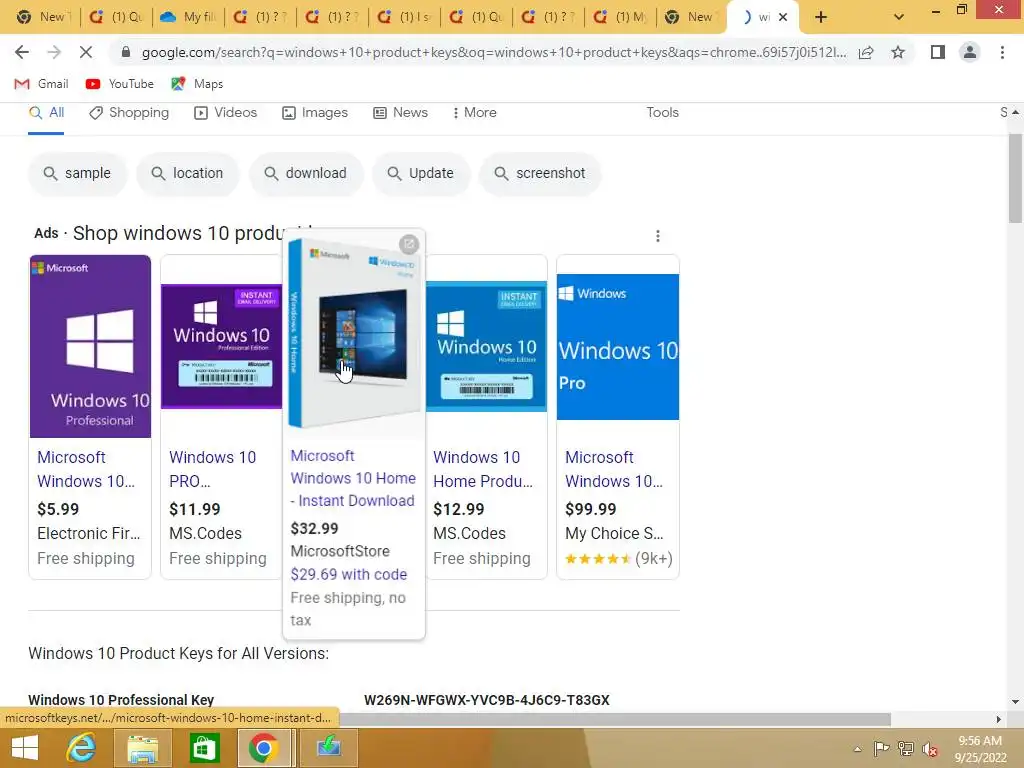Image resolution: width=1024 pixels, height=768 pixels.
Task: Click the lock site-info icon
Action: coord(126,52)
